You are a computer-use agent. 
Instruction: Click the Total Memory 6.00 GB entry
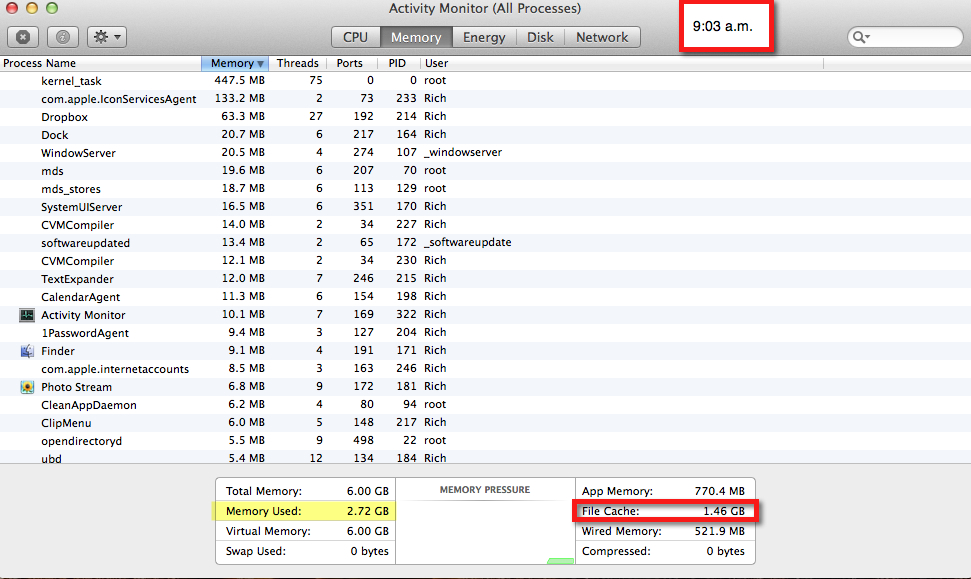307,491
